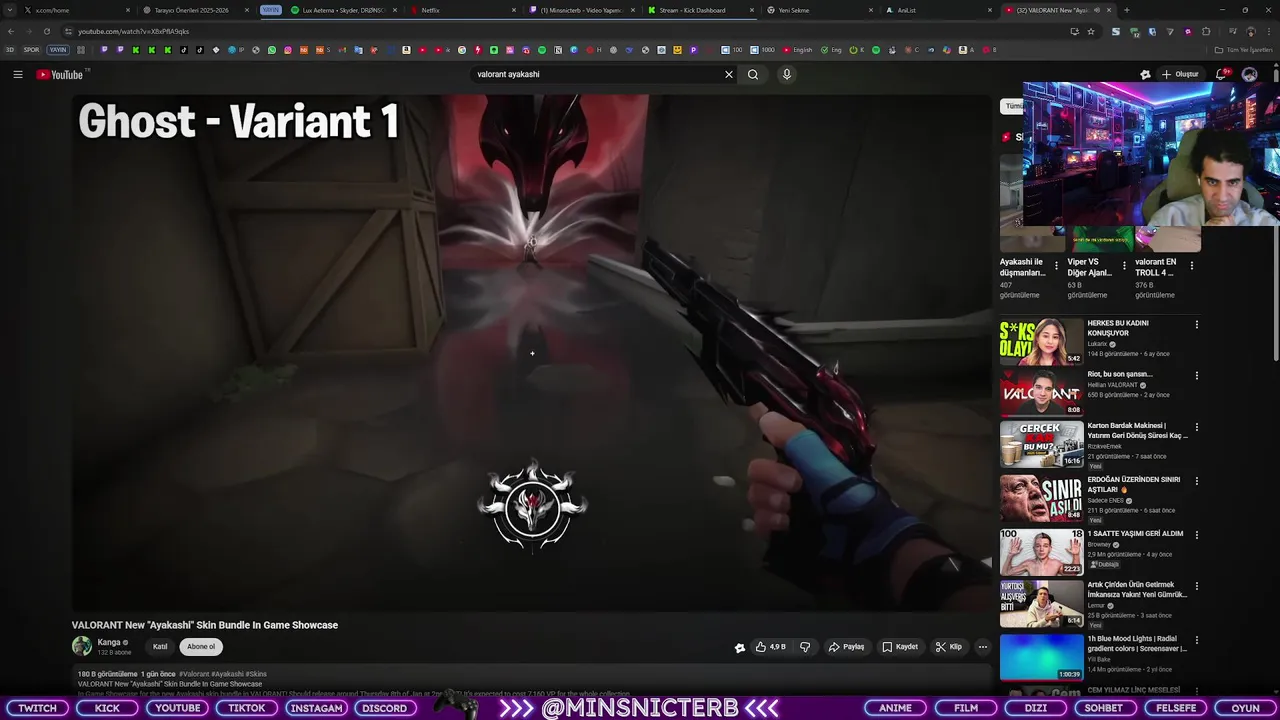Open the Kanga channel avatar

[x=81, y=646]
